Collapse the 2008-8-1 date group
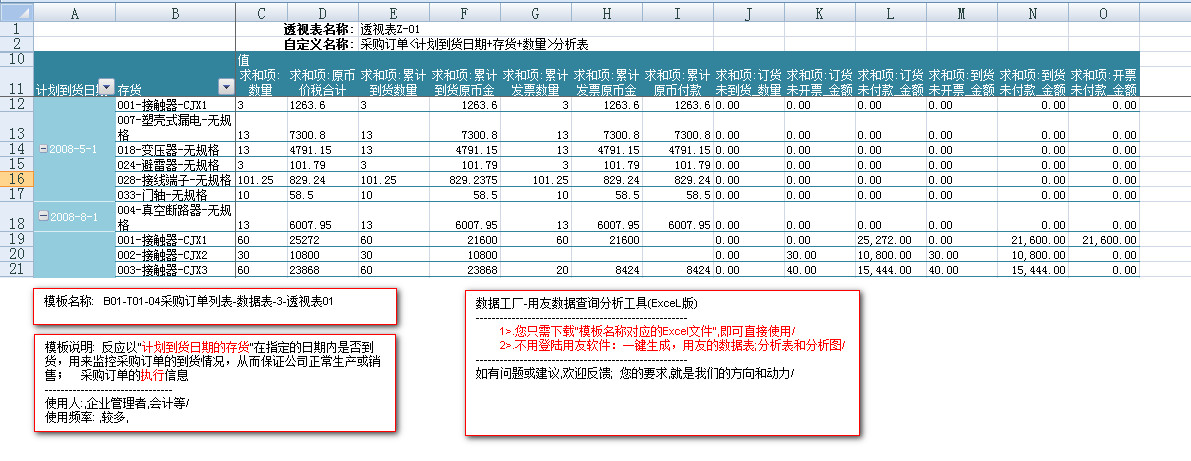The image size is (1191, 461). [41, 215]
